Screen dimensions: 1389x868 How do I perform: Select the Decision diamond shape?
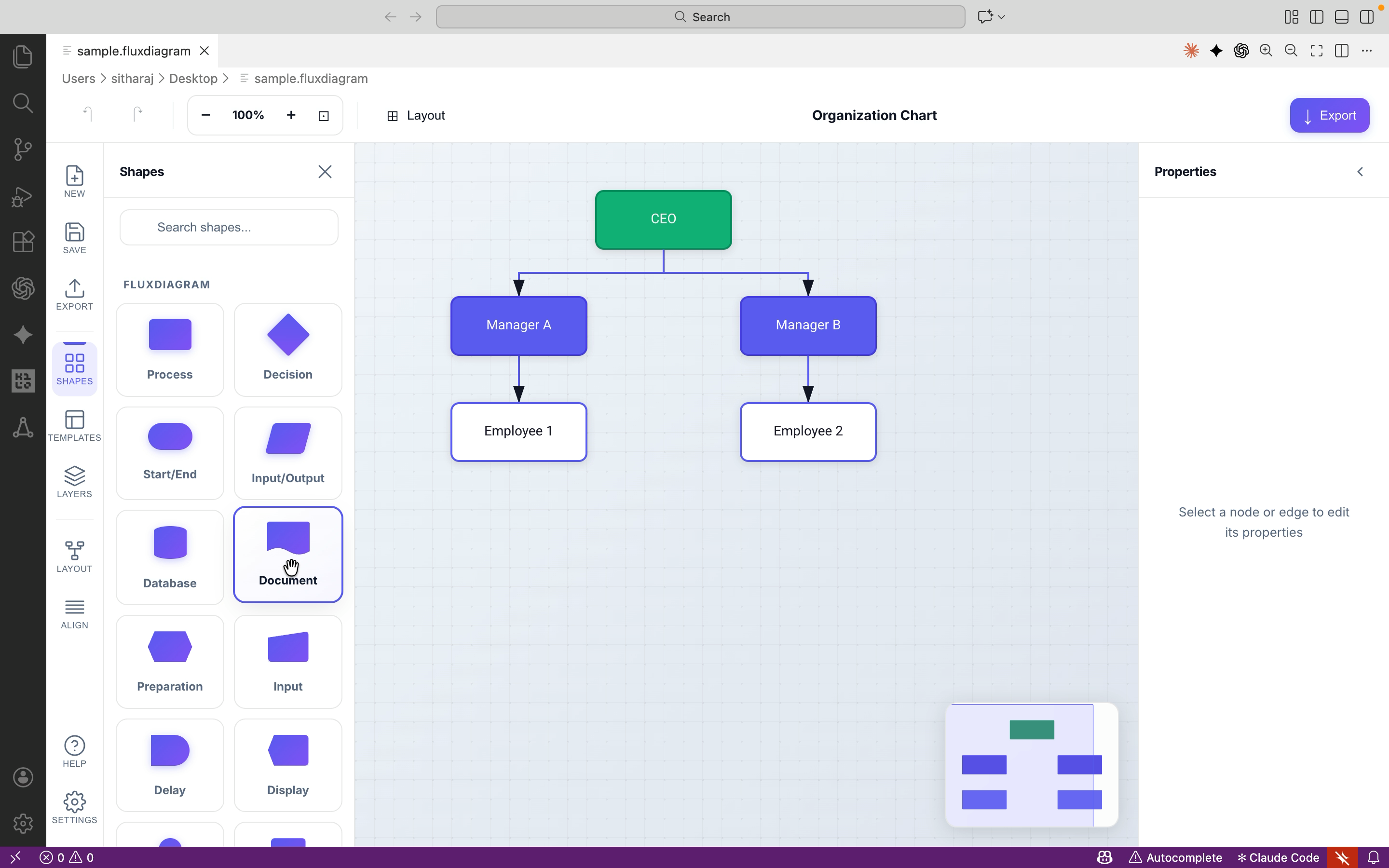[287, 349]
